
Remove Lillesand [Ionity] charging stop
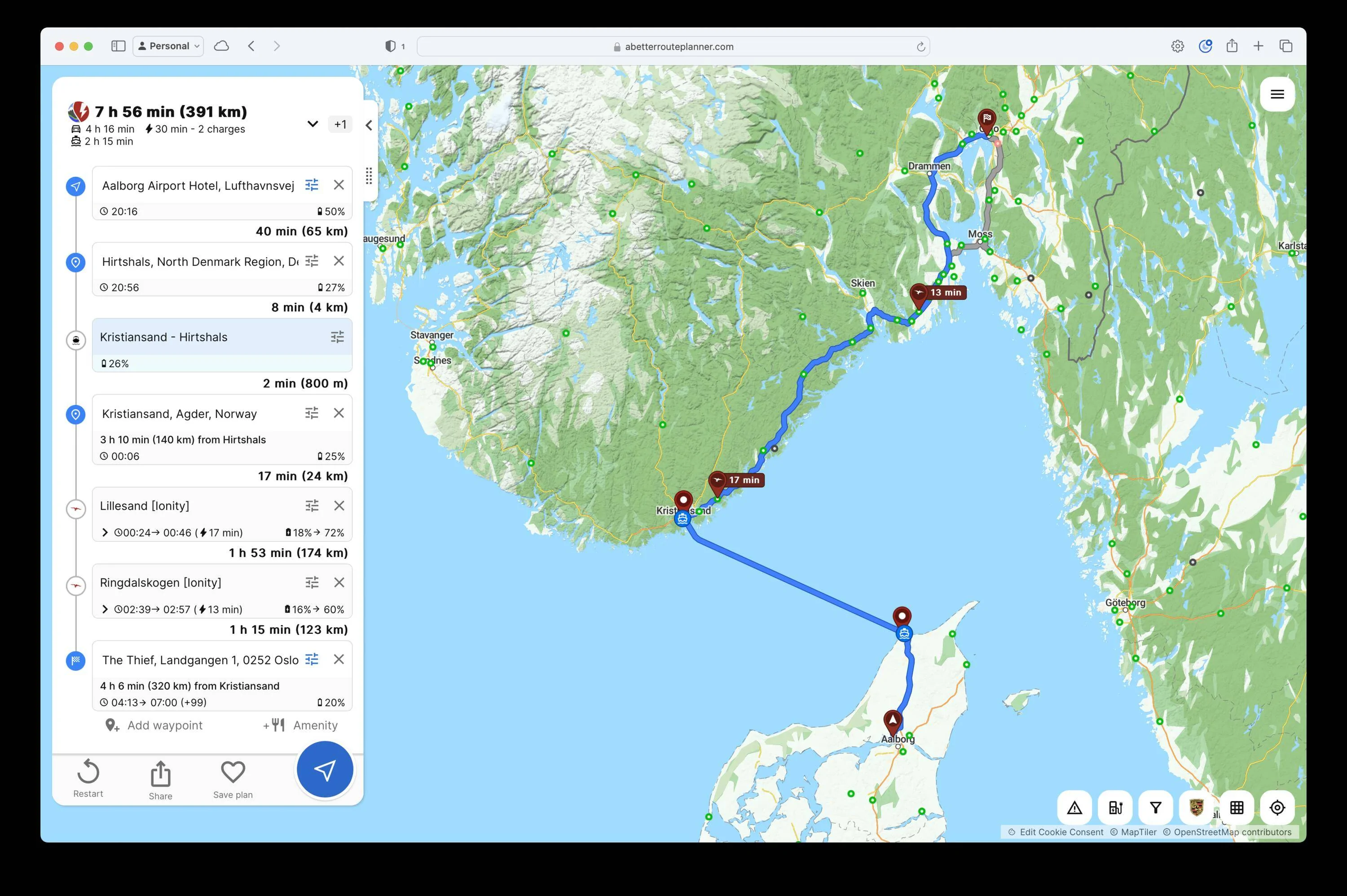click(339, 506)
